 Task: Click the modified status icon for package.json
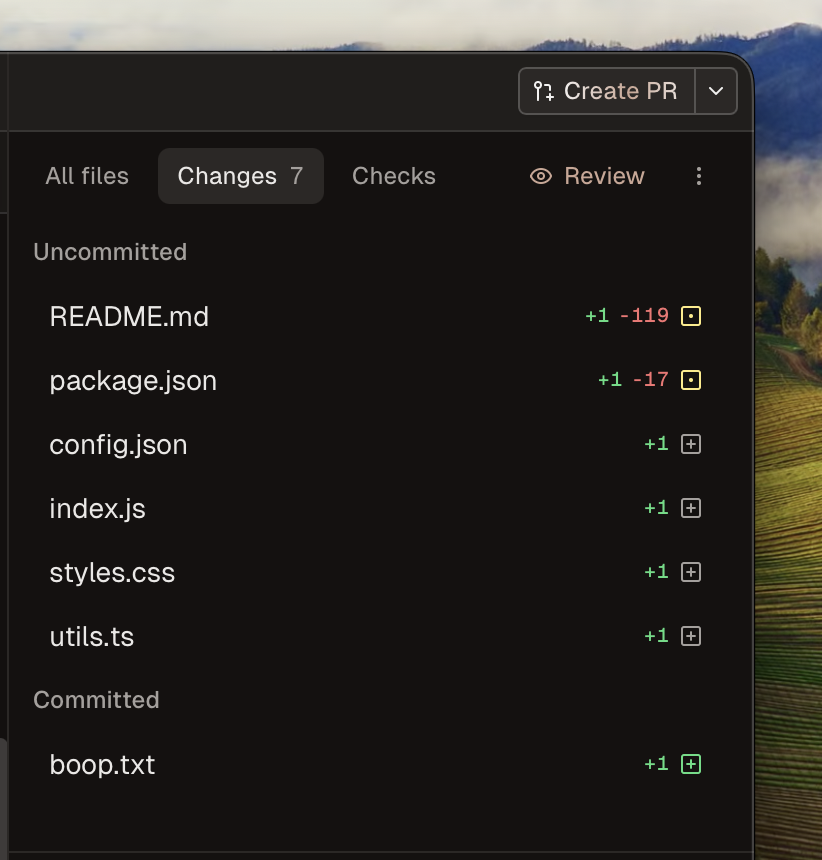pyautogui.click(x=690, y=380)
